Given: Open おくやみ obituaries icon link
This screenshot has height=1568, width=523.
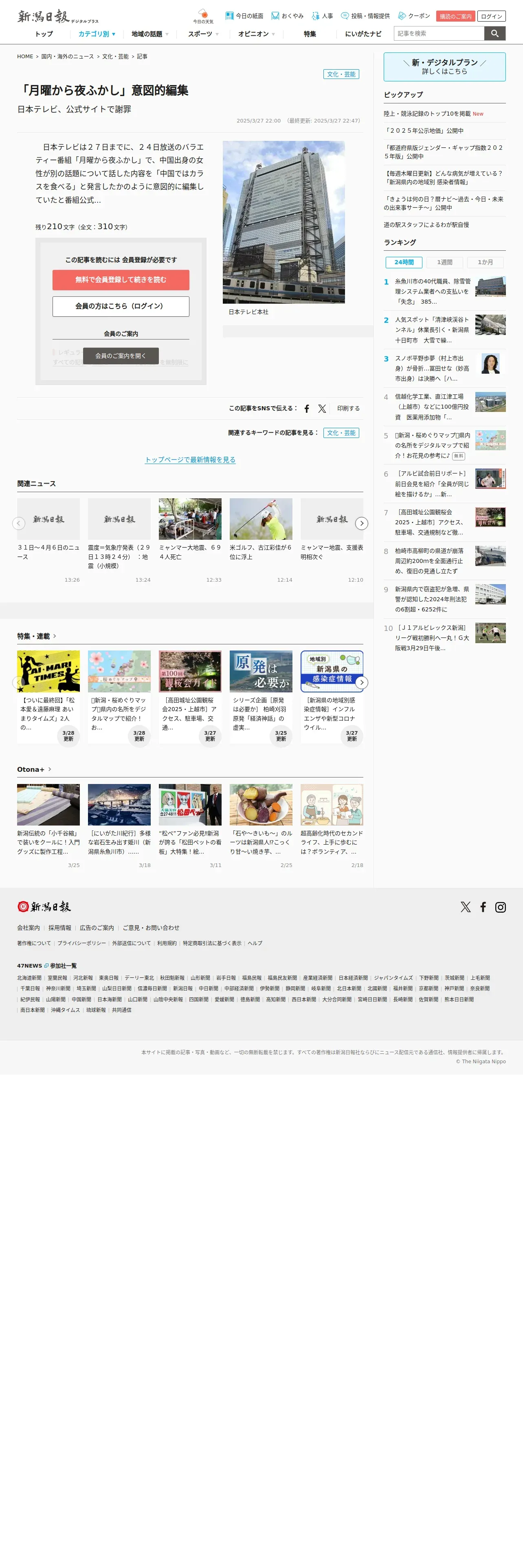Looking at the screenshot, I should click(288, 16).
